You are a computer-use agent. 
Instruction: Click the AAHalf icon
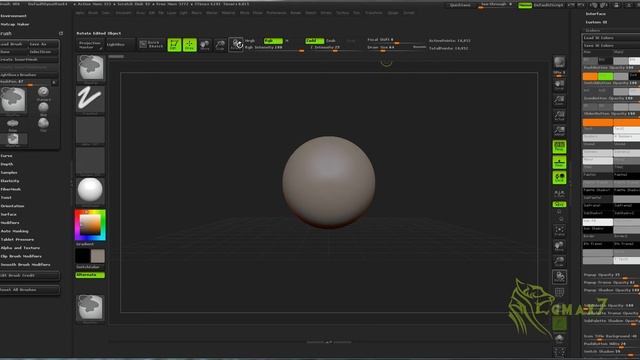[560, 131]
